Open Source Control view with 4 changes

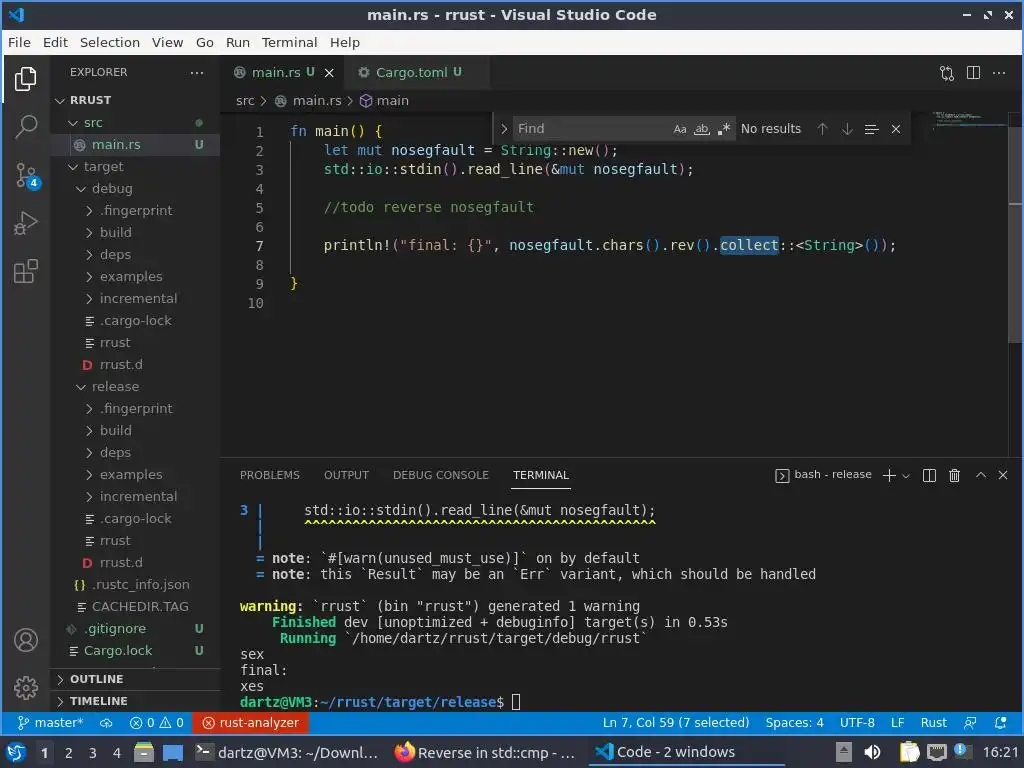26,175
